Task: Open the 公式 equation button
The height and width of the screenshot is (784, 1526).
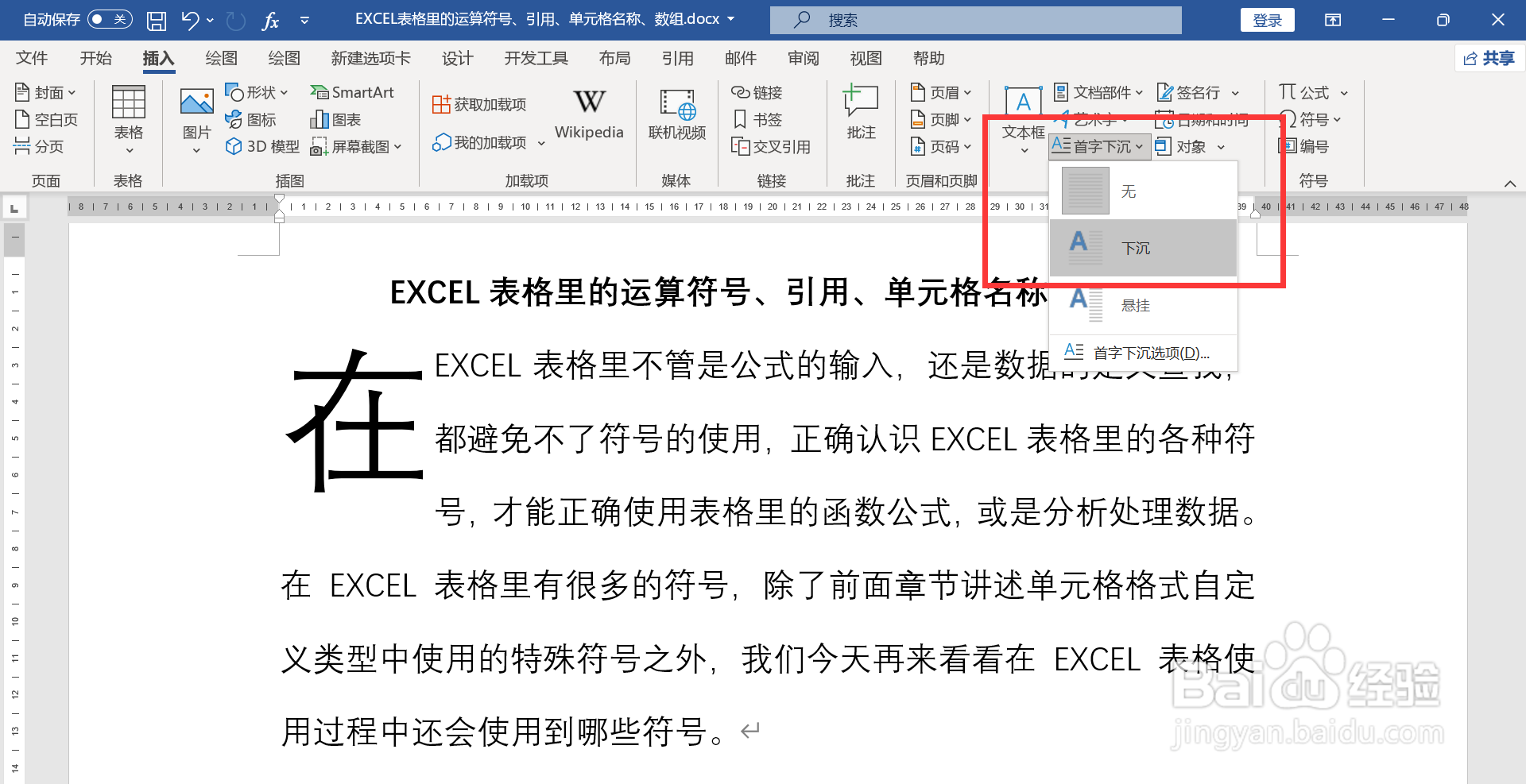Action: (x=1304, y=92)
